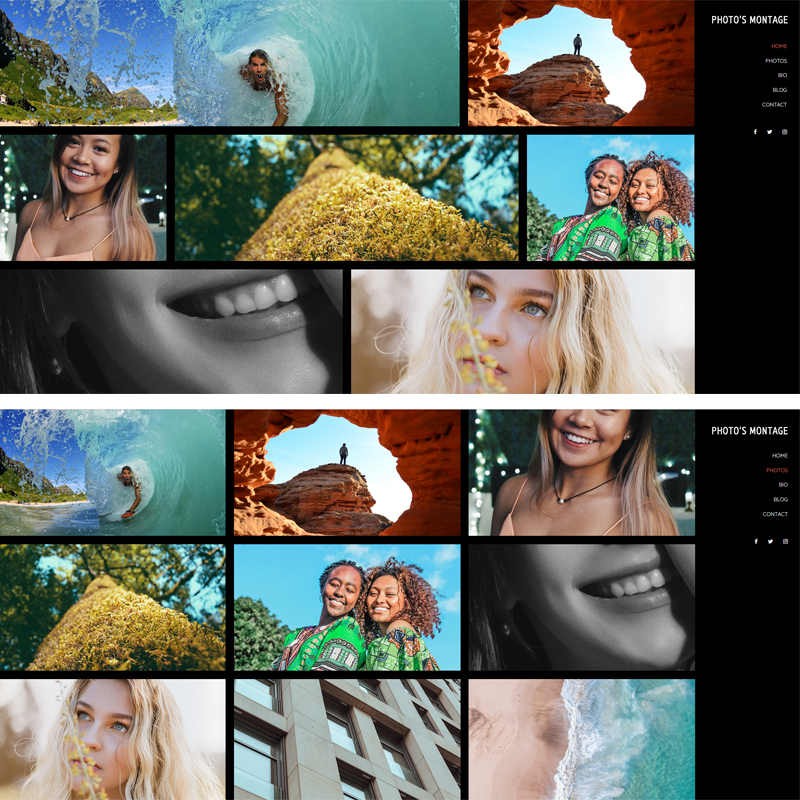Open the red rock arch photo, bottom mockup
The height and width of the screenshot is (800, 800).
[x=347, y=472]
